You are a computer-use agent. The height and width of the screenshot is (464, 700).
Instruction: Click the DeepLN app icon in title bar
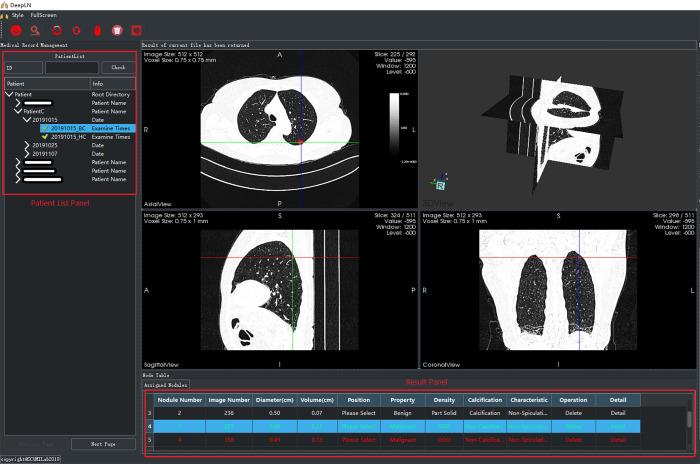coord(4,5)
